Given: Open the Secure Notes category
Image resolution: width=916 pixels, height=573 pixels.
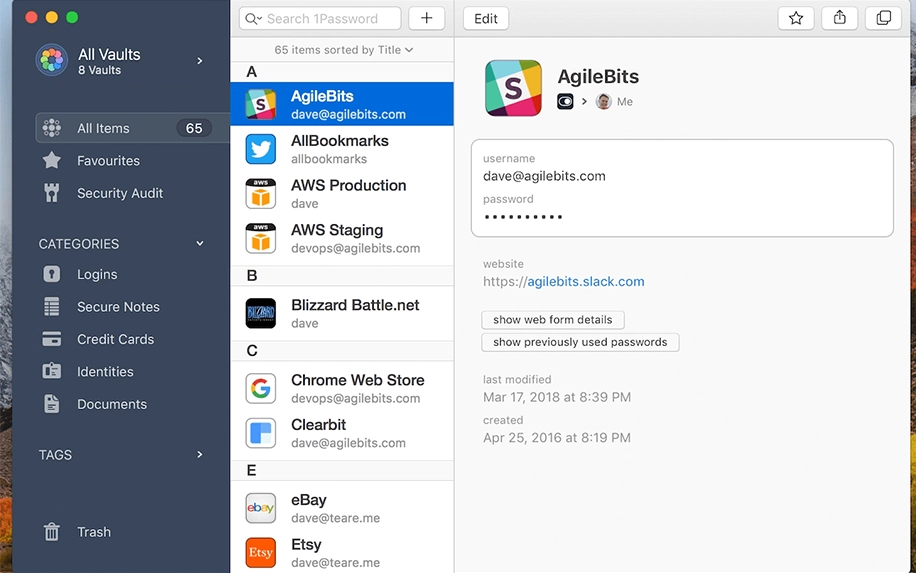Looking at the screenshot, I should pos(118,307).
